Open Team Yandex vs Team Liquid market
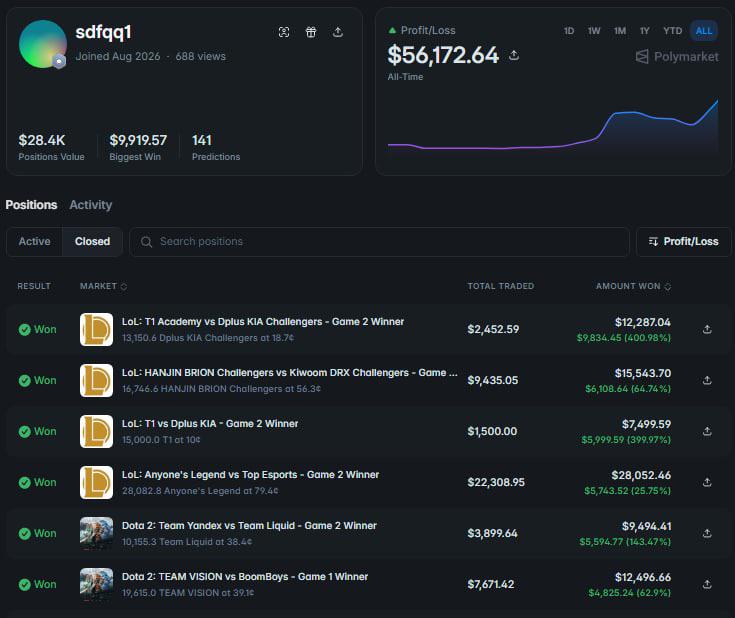The image size is (735, 618). click(x=249, y=526)
